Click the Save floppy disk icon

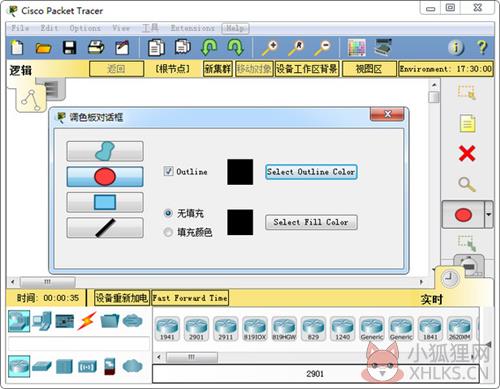(69, 48)
